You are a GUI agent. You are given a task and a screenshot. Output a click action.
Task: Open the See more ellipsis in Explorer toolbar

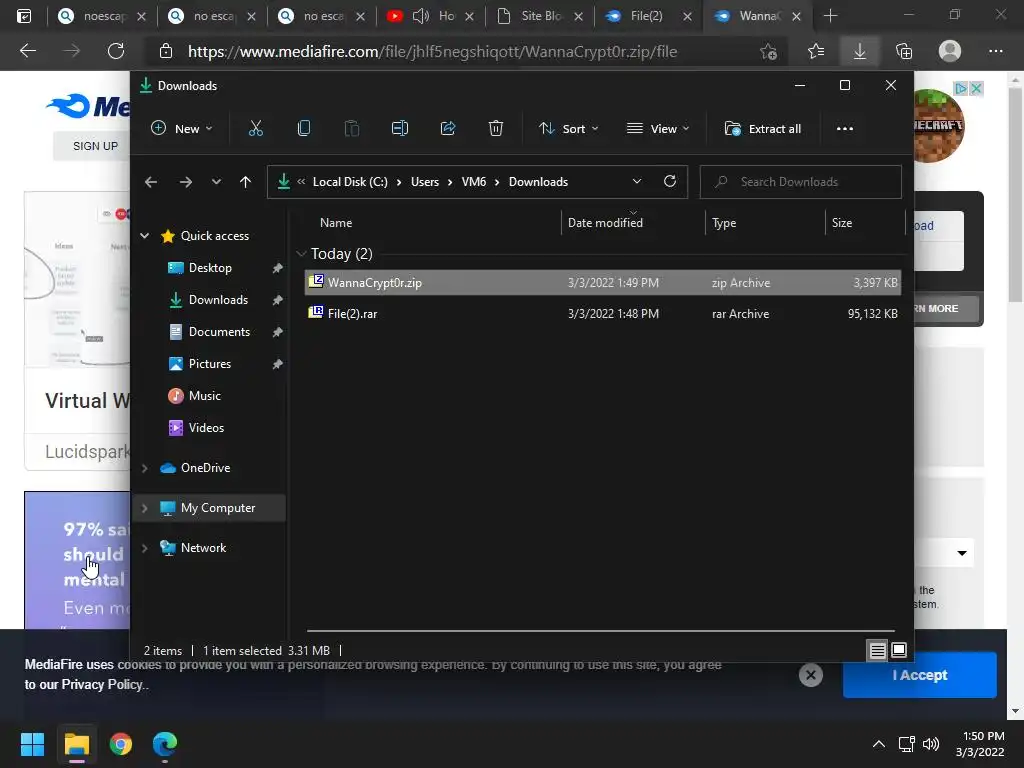(844, 129)
